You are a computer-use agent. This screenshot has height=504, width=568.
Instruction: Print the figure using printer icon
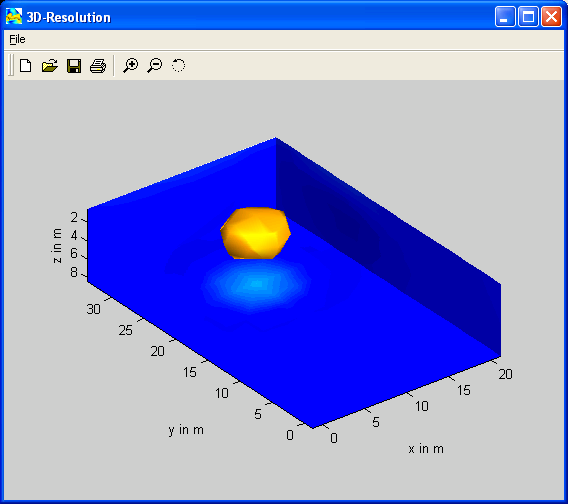(x=98, y=66)
